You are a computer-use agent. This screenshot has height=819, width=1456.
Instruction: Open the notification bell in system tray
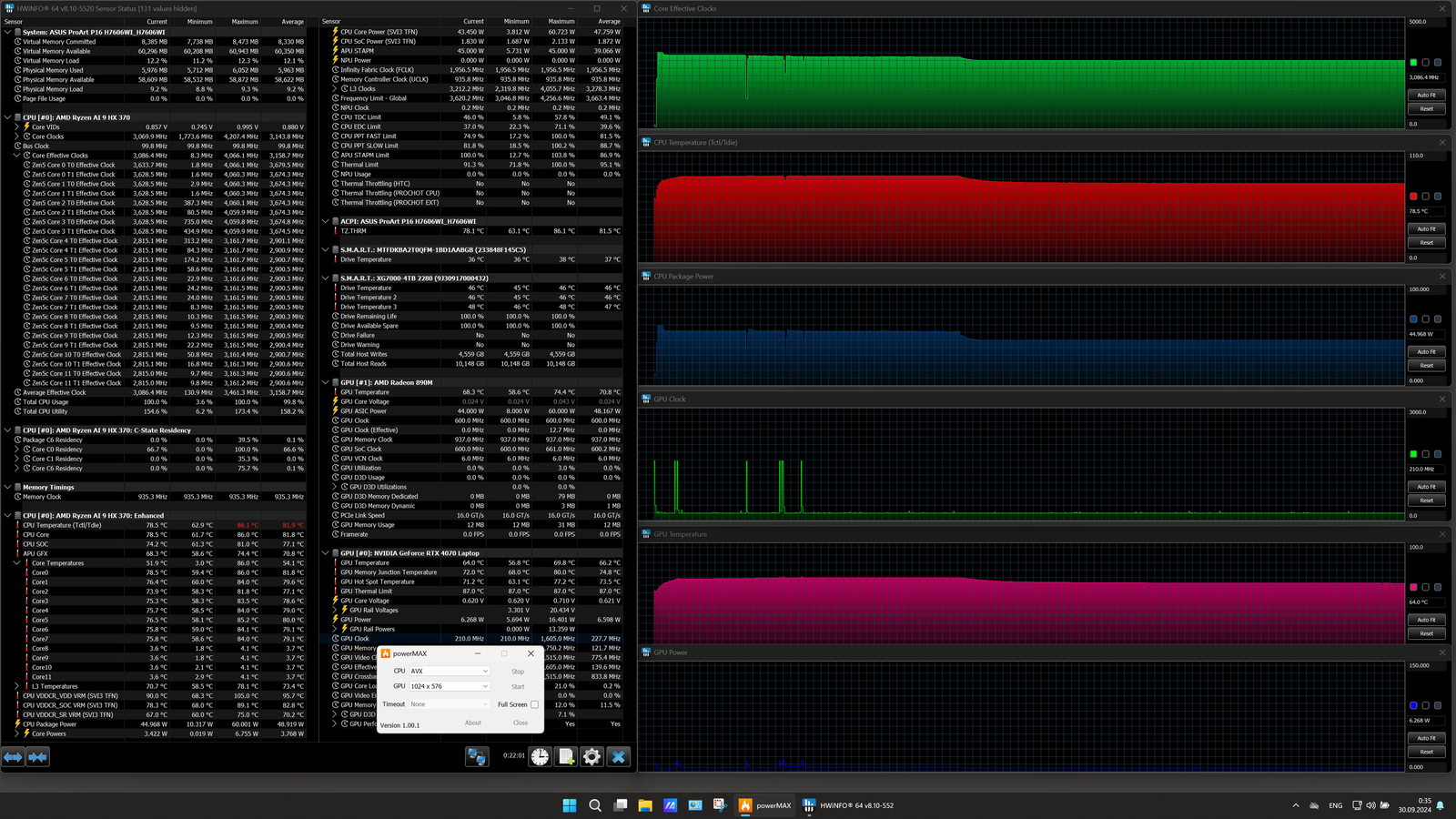tap(1441, 805)
